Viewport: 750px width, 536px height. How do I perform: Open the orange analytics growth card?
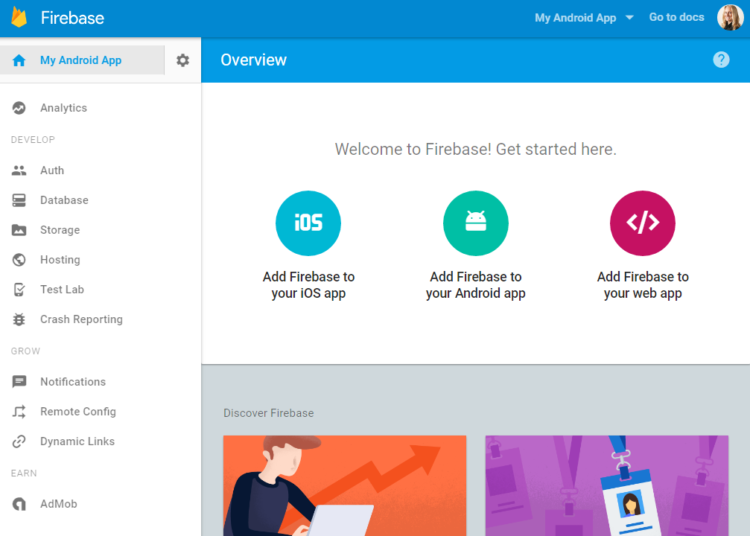(x=344, y=485)
